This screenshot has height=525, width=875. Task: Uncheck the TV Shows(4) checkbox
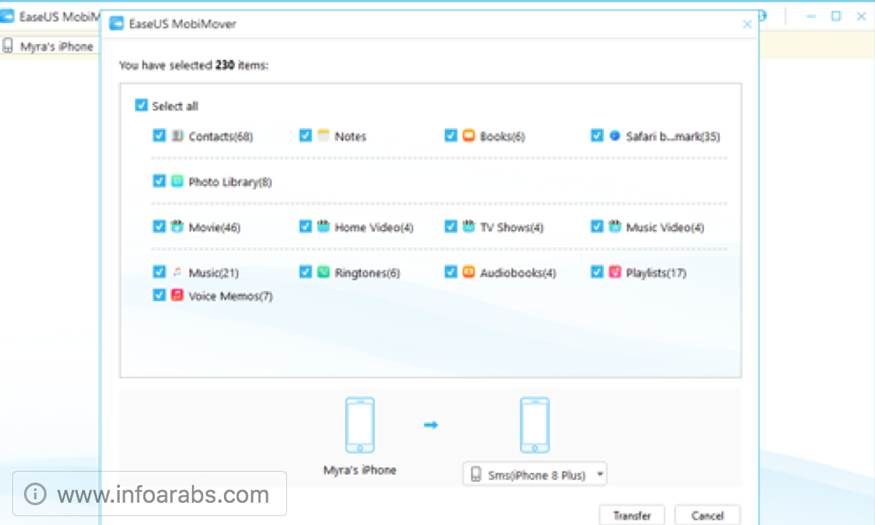[451, 227]
